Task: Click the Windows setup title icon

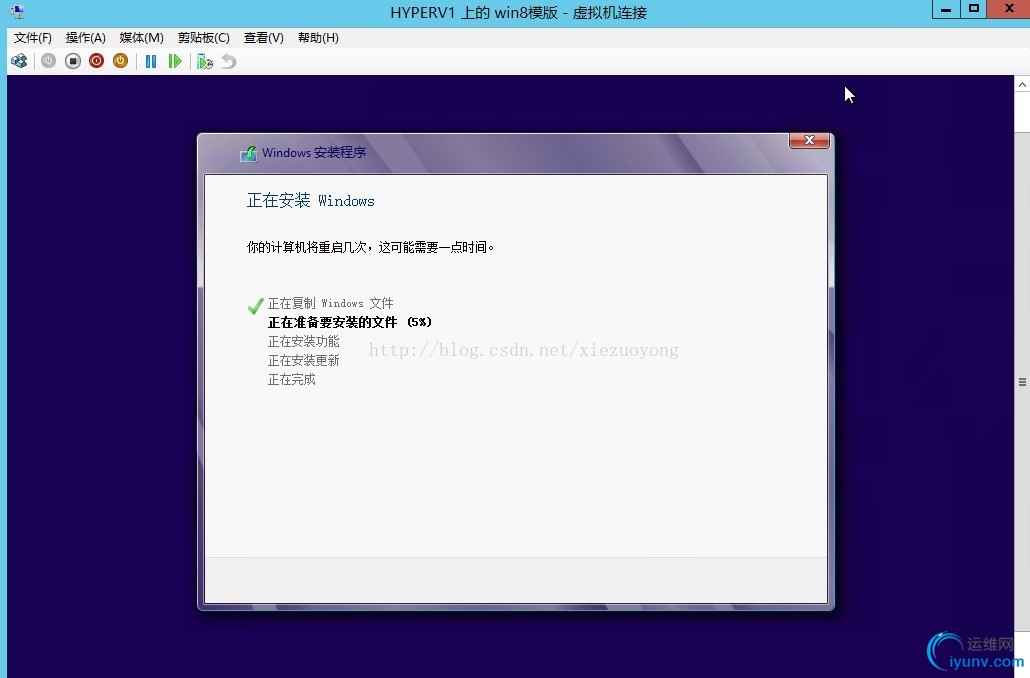Action: pos(248,154)
